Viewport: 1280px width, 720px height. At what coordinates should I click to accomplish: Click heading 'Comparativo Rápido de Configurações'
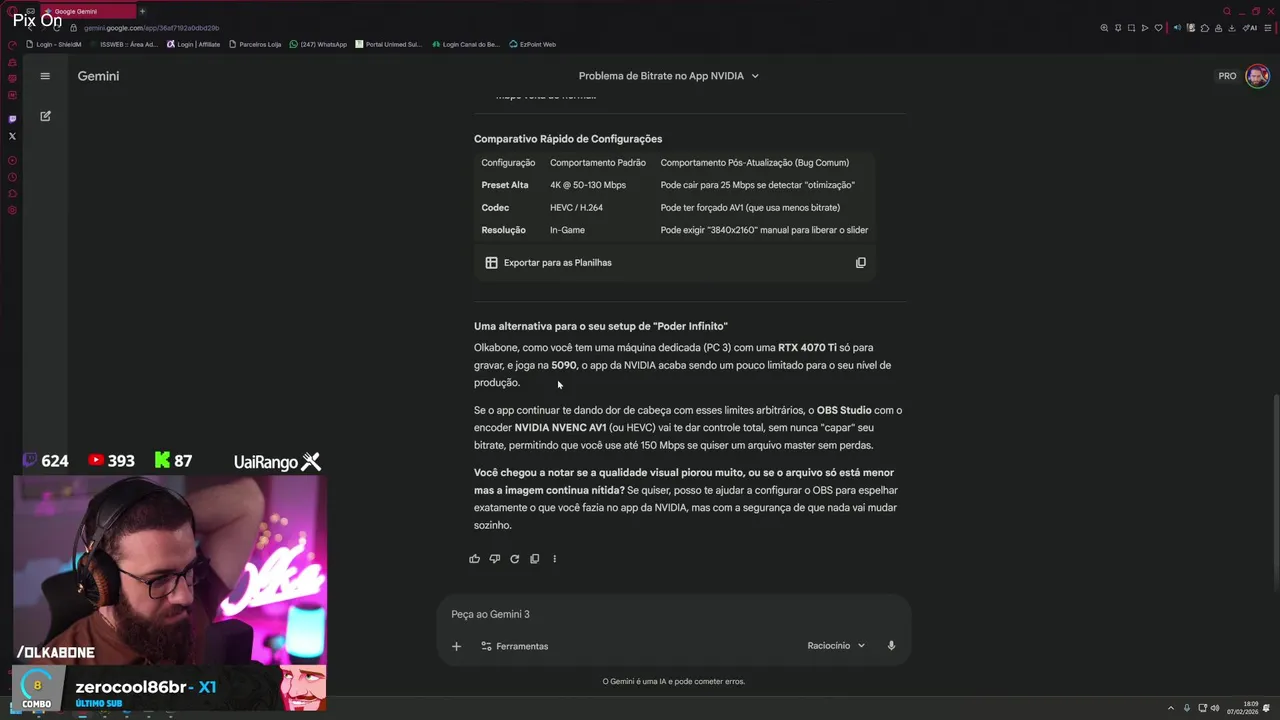click(568, 139)
